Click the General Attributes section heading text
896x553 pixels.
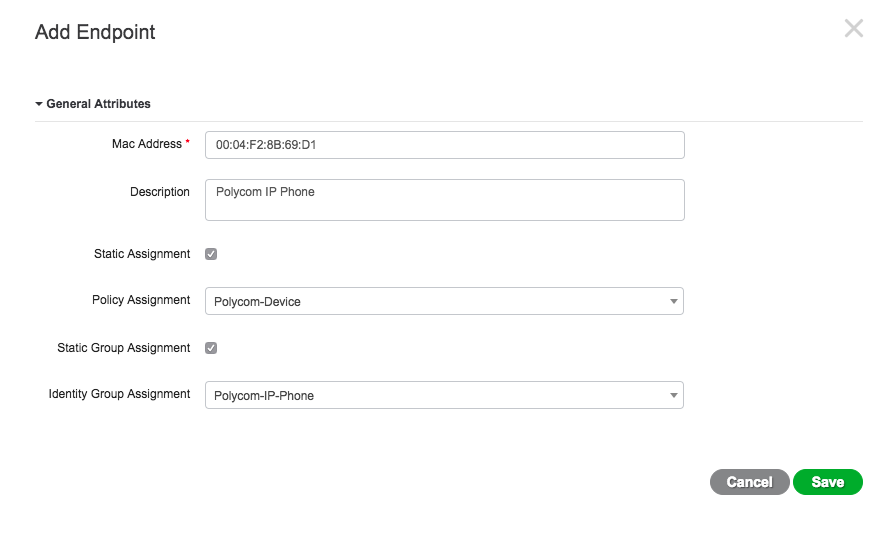tap(98, 104)
